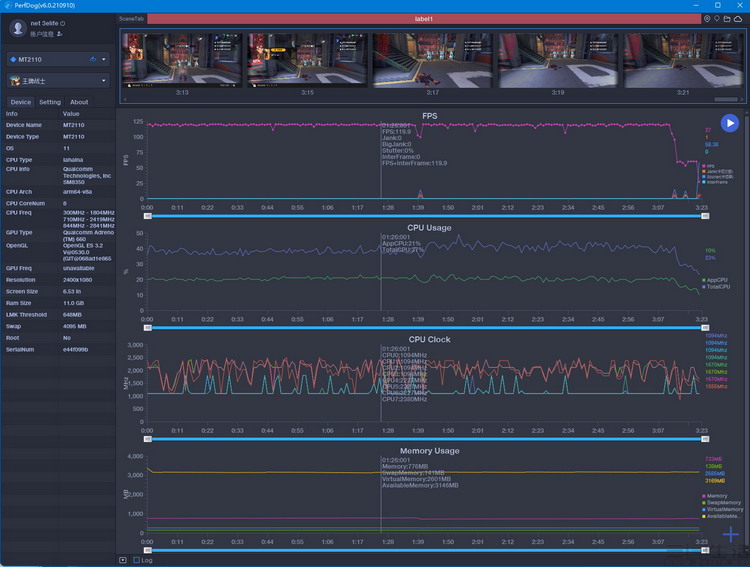Toggle FPS series in FPS legend
Viewport: 750px width, 567px height.
[708, 166]
